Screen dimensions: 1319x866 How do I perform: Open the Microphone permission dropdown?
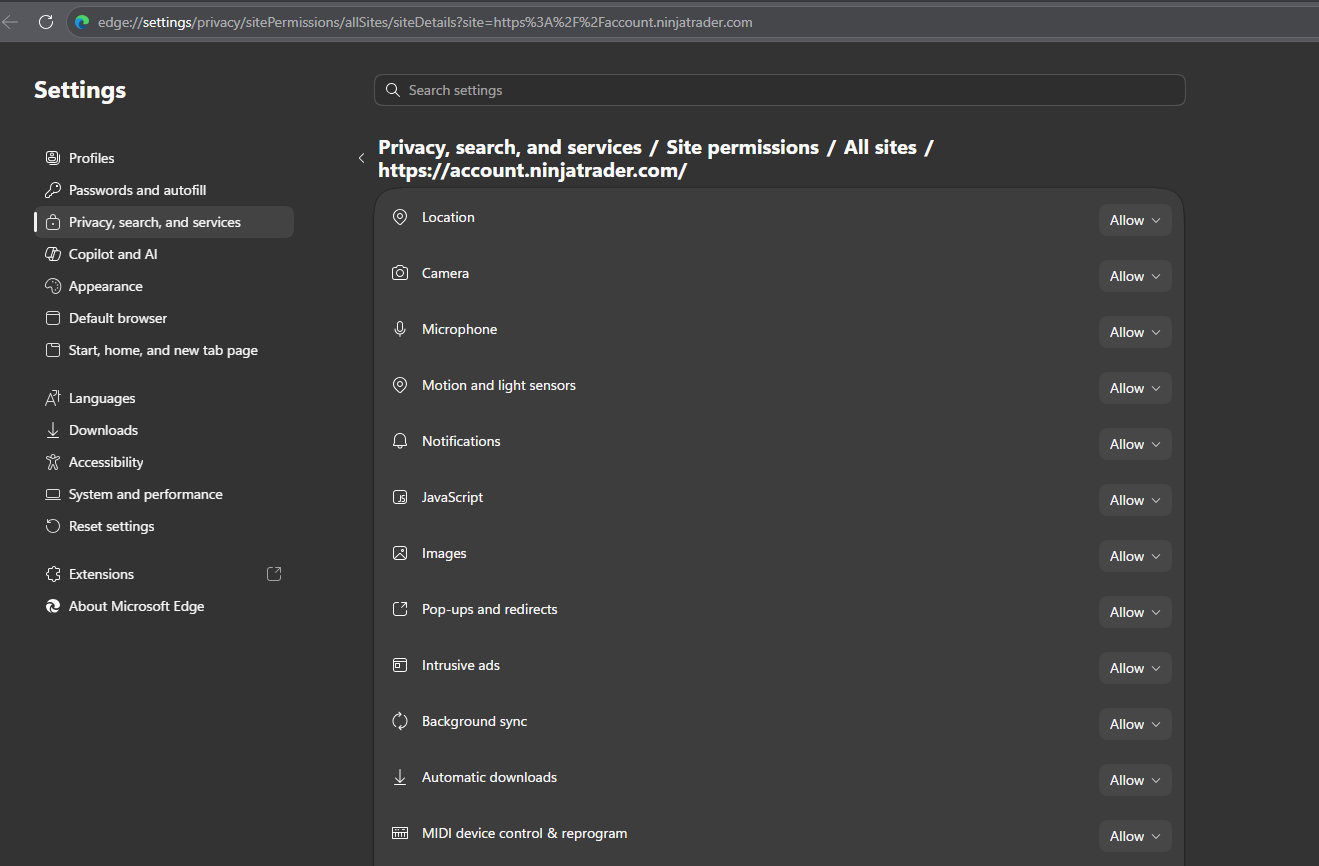coord(1135,333)
